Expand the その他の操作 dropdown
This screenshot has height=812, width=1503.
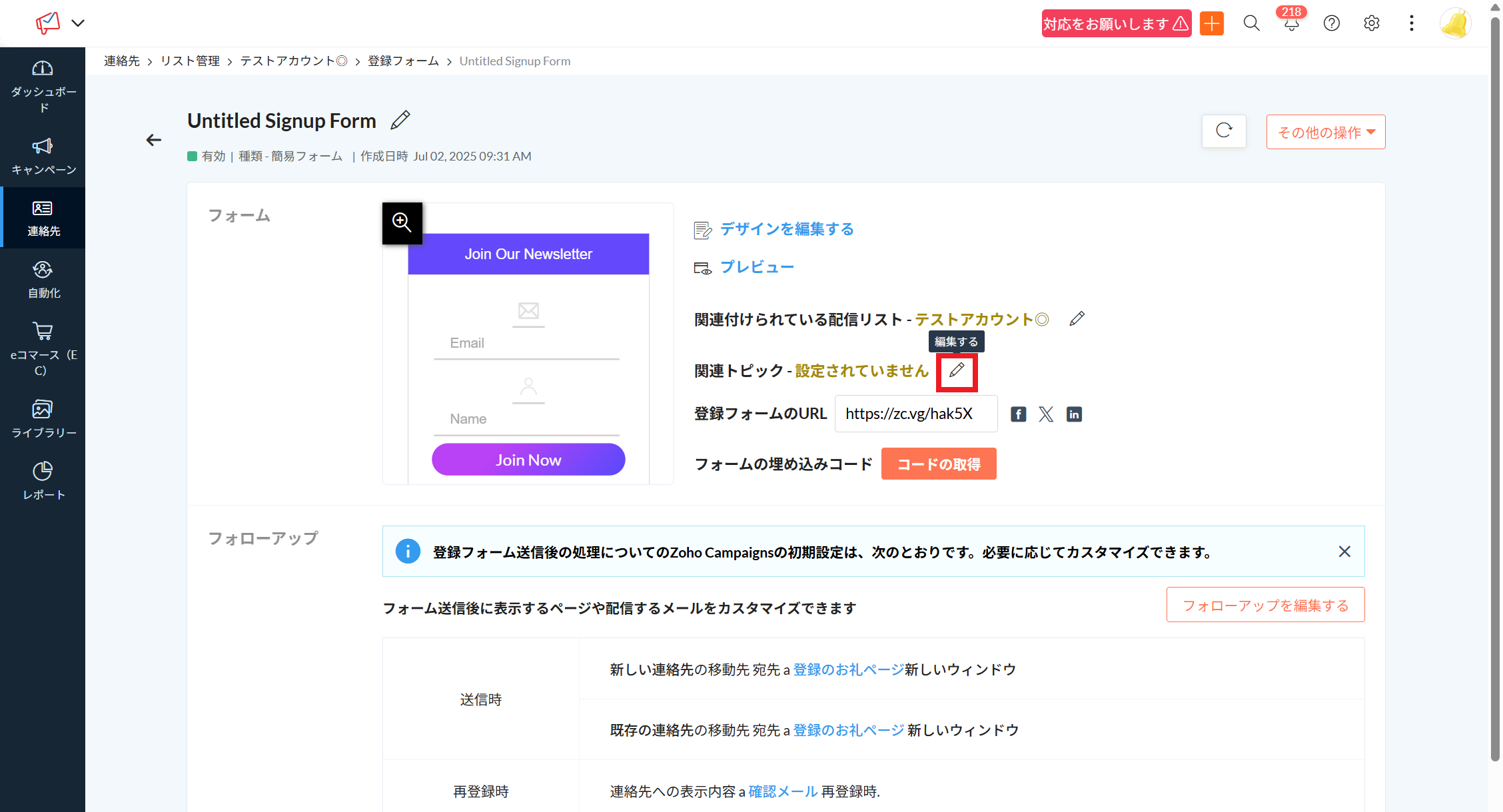[1325, 132]
